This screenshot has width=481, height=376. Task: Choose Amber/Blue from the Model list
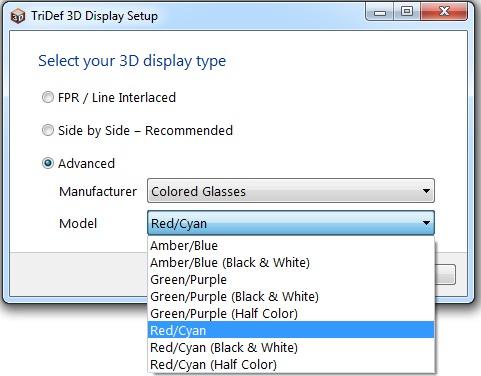[x=291, y=246]
